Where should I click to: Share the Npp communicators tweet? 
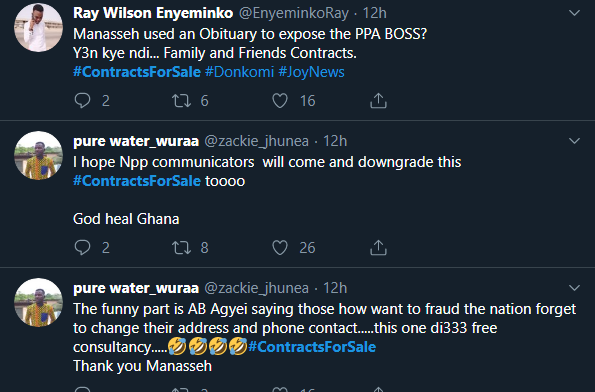(x=378, y=247)
